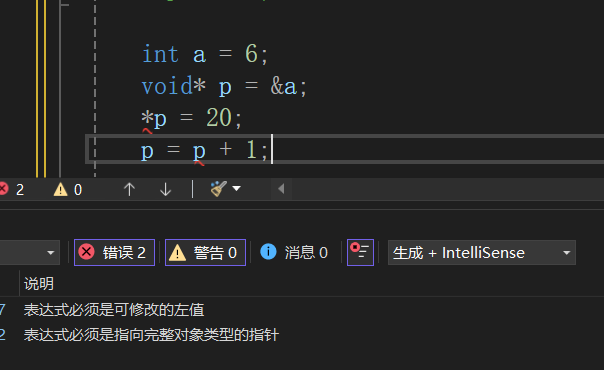This screenshot has width=604, height=370.
Task: Toggle the 消息 0 messages filter
Action: (294, 253)
